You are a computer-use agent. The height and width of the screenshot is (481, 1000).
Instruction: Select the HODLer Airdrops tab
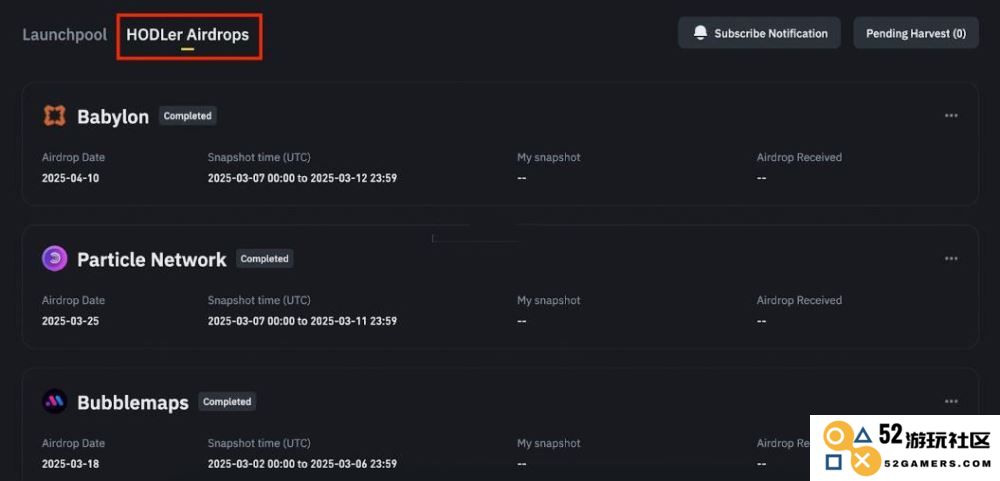pyautogui.click(x=188, y=34)
